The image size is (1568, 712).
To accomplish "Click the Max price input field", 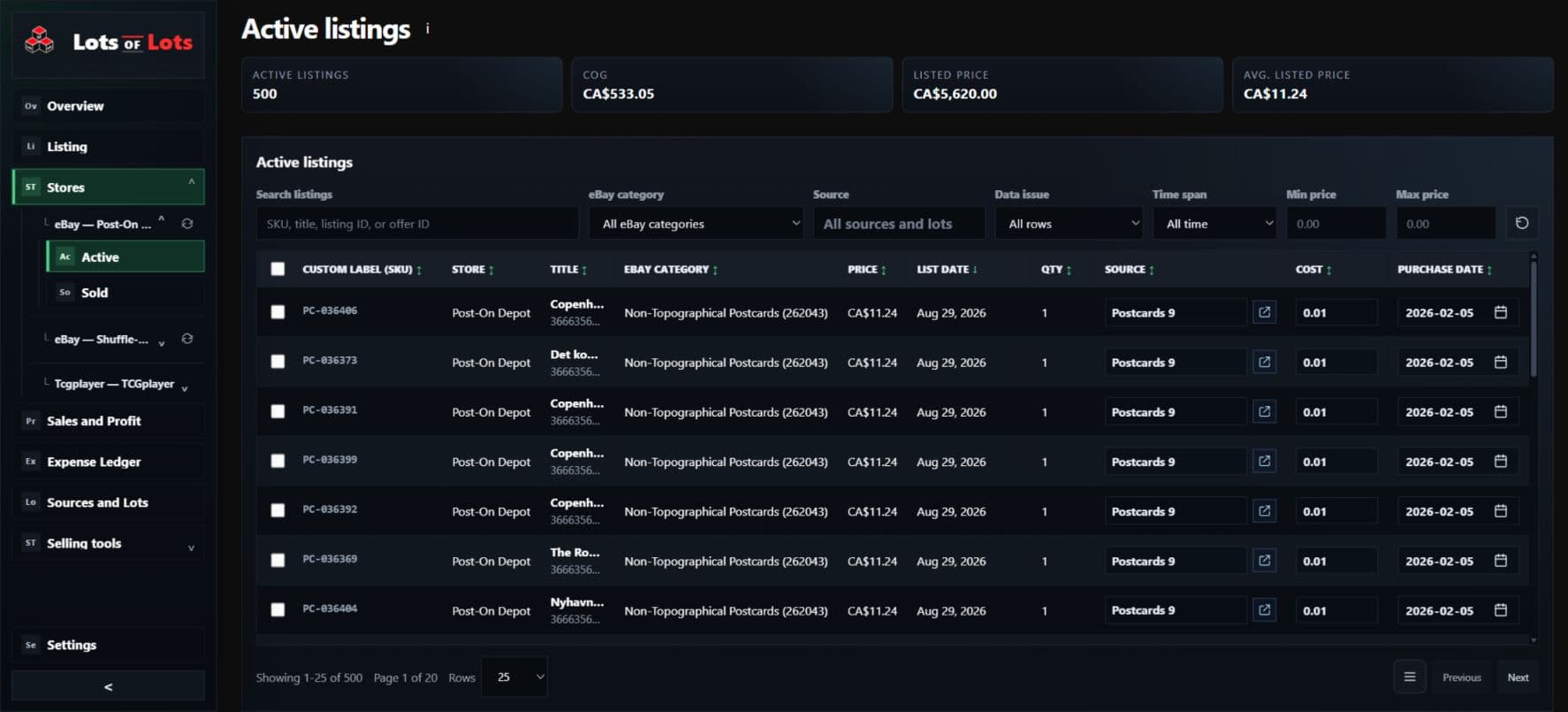I will 1445,224.
